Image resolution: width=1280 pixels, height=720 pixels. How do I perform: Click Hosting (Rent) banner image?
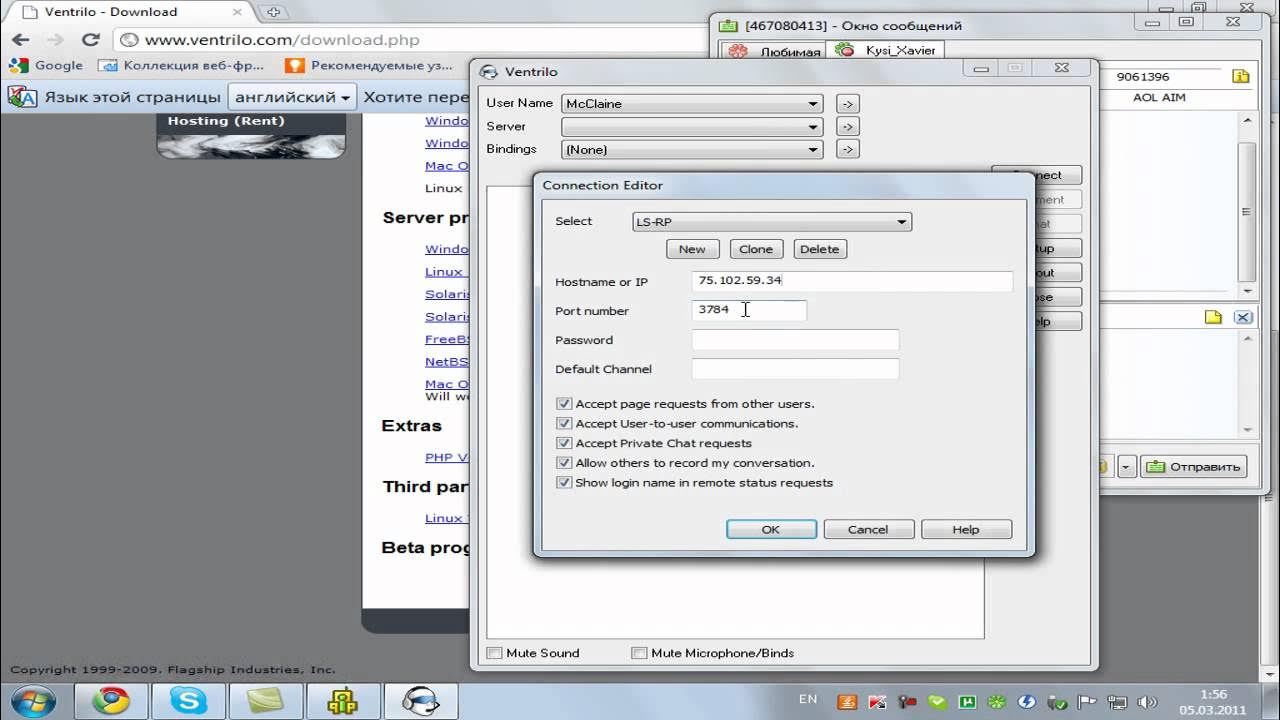click(x=251, y=134)
